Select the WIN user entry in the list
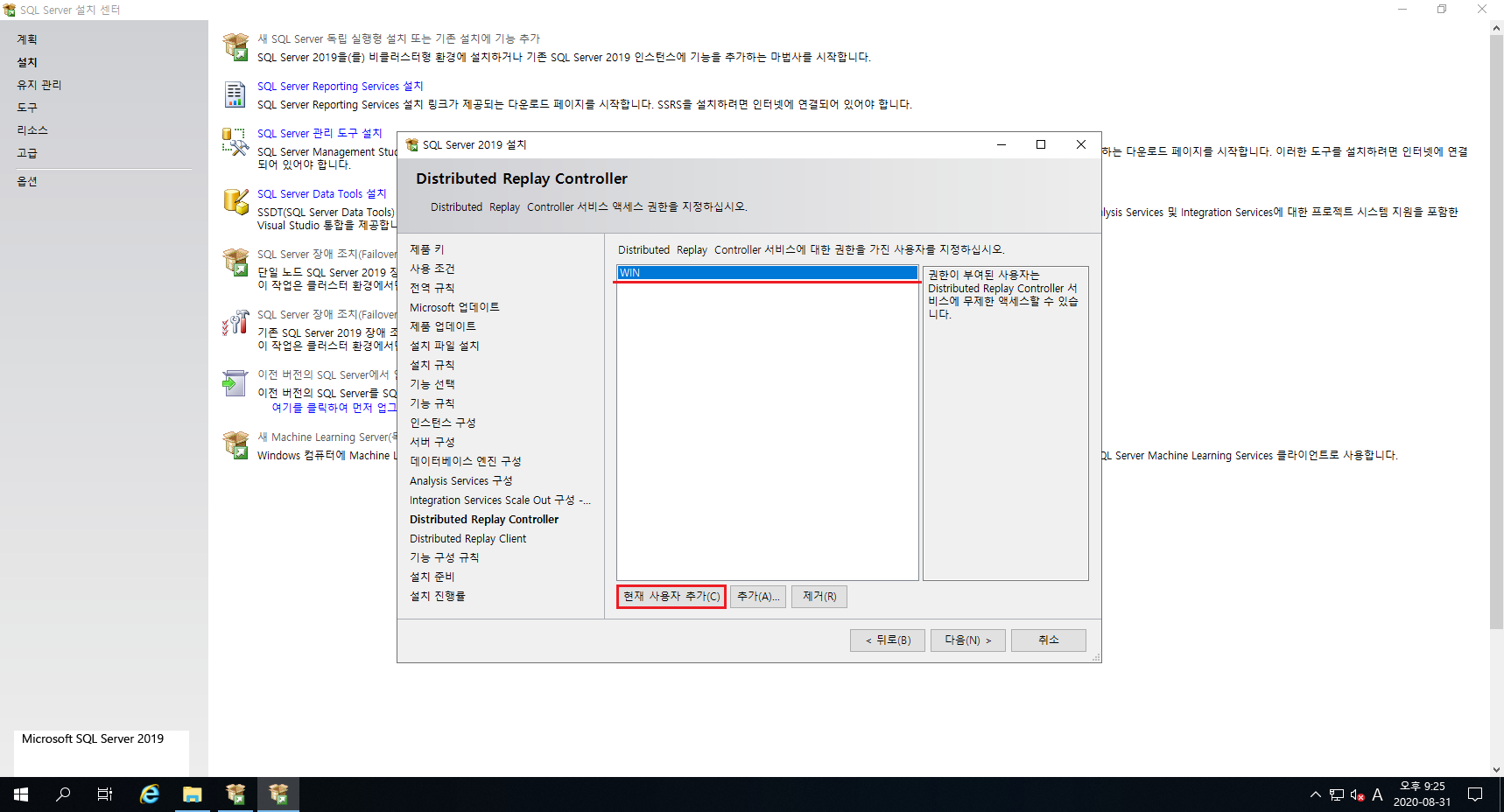Screen dimensions: 1504x812 pyautogui.click(x=767, y=273)
